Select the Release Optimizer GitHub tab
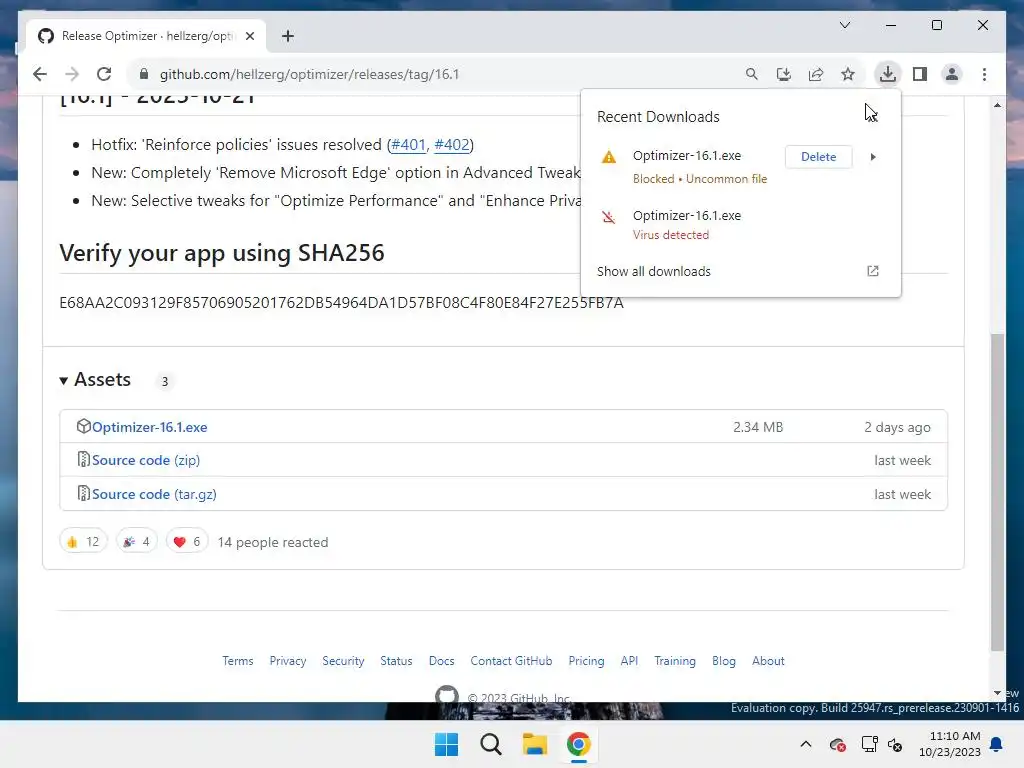Viewport: 1024px width, 768px height. (x=146, y=36)
